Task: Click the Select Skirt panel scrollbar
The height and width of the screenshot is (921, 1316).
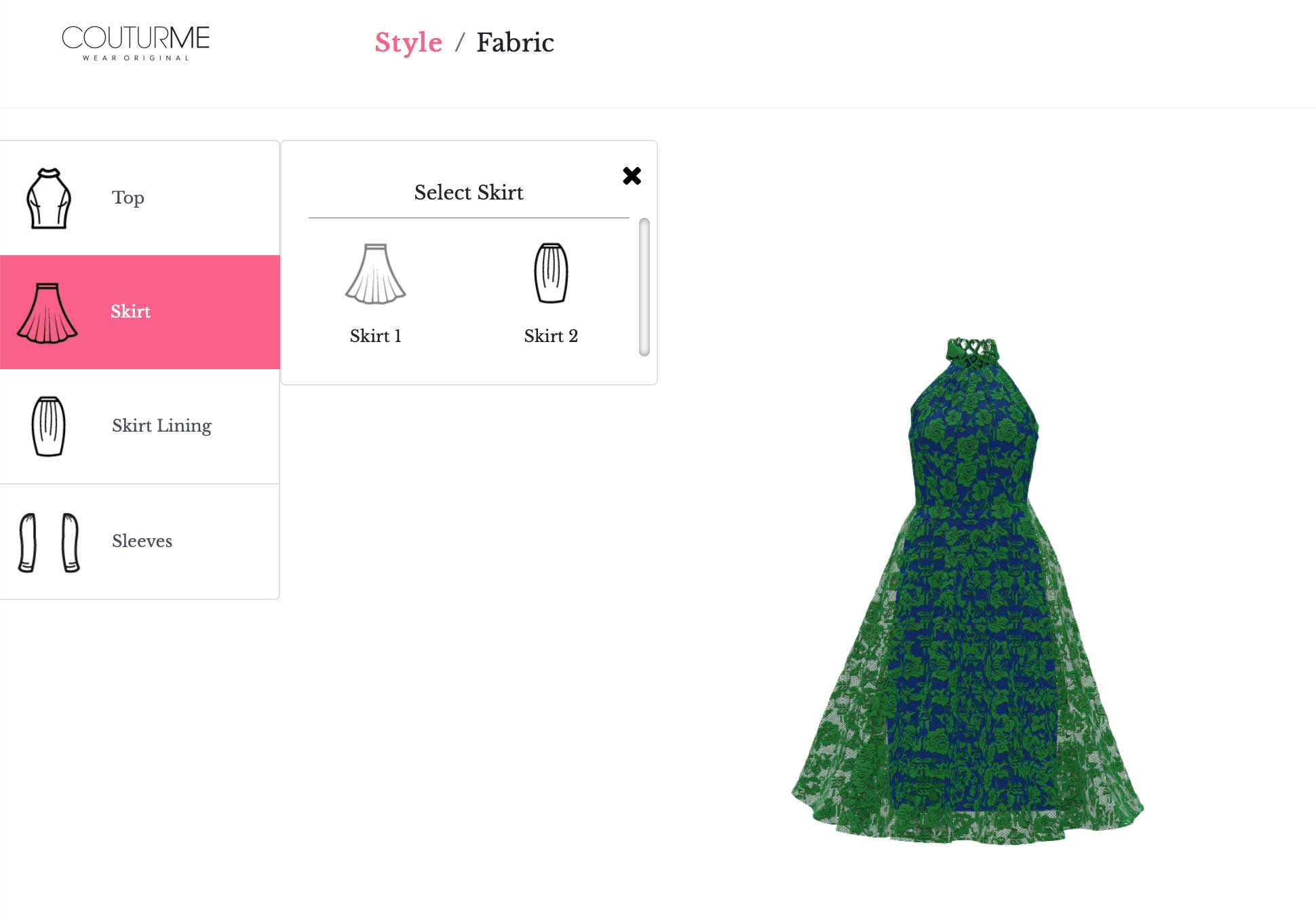Action: [x=644, y=287]
